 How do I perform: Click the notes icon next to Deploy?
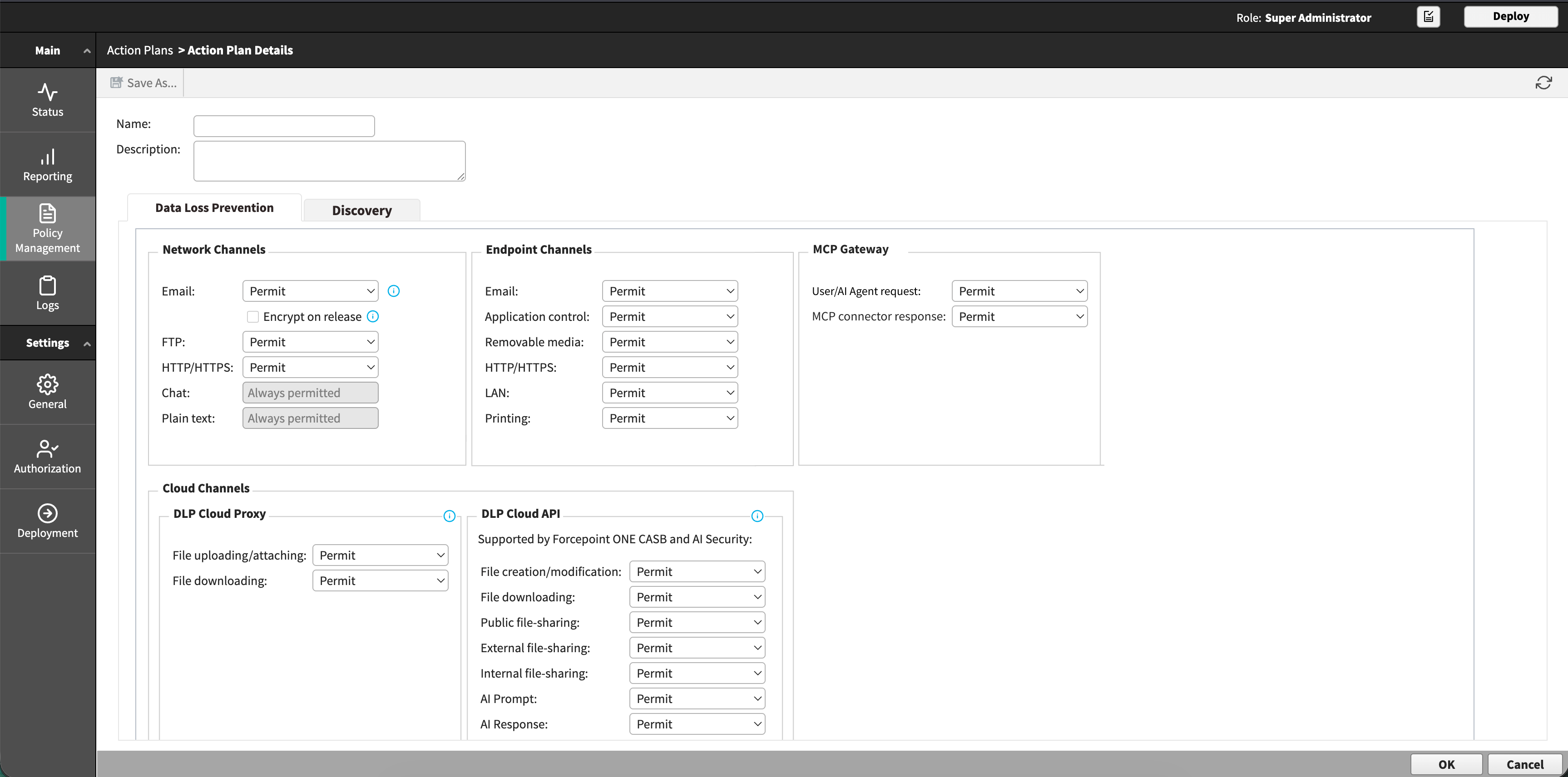1428,16
